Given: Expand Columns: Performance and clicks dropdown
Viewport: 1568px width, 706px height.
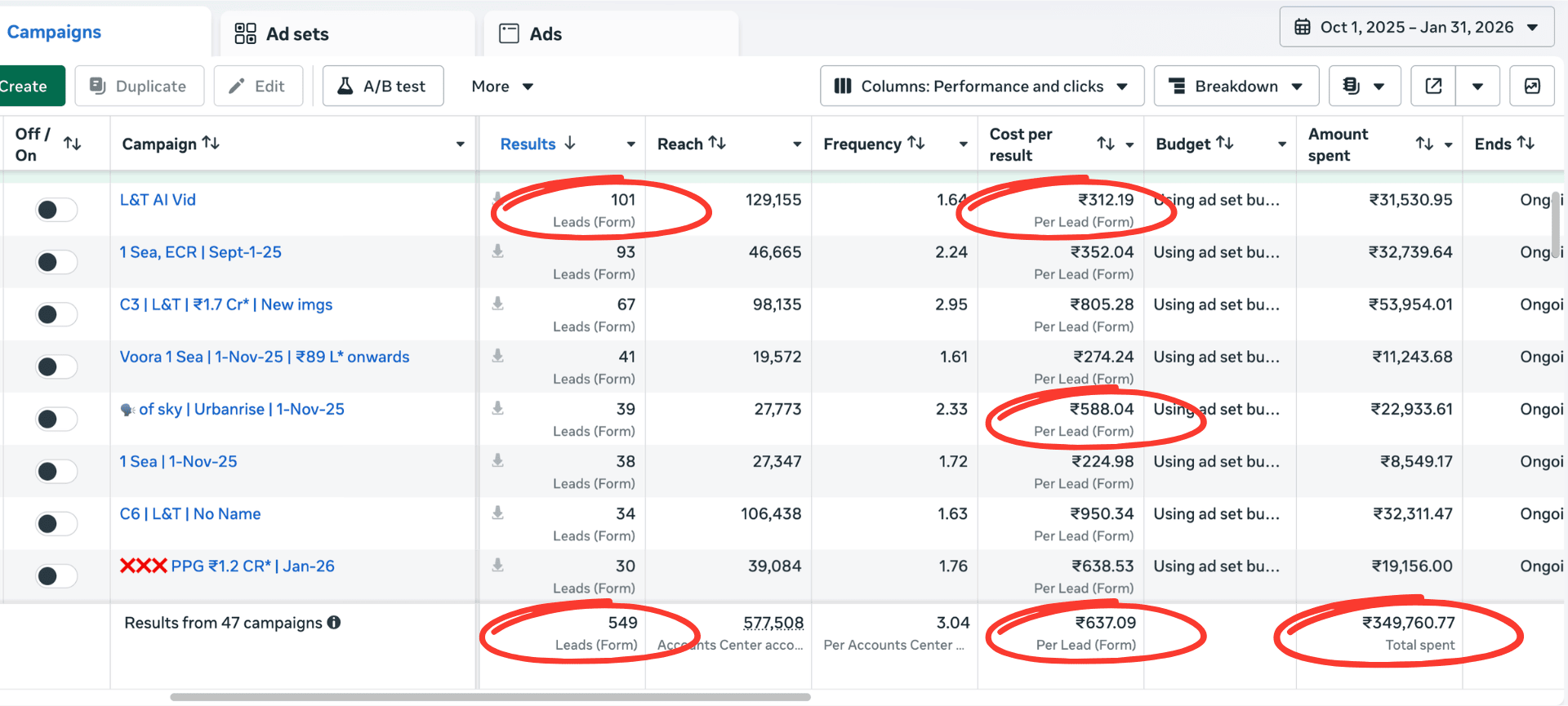Looking at the screenshot, I should click(x=982, y=87).
